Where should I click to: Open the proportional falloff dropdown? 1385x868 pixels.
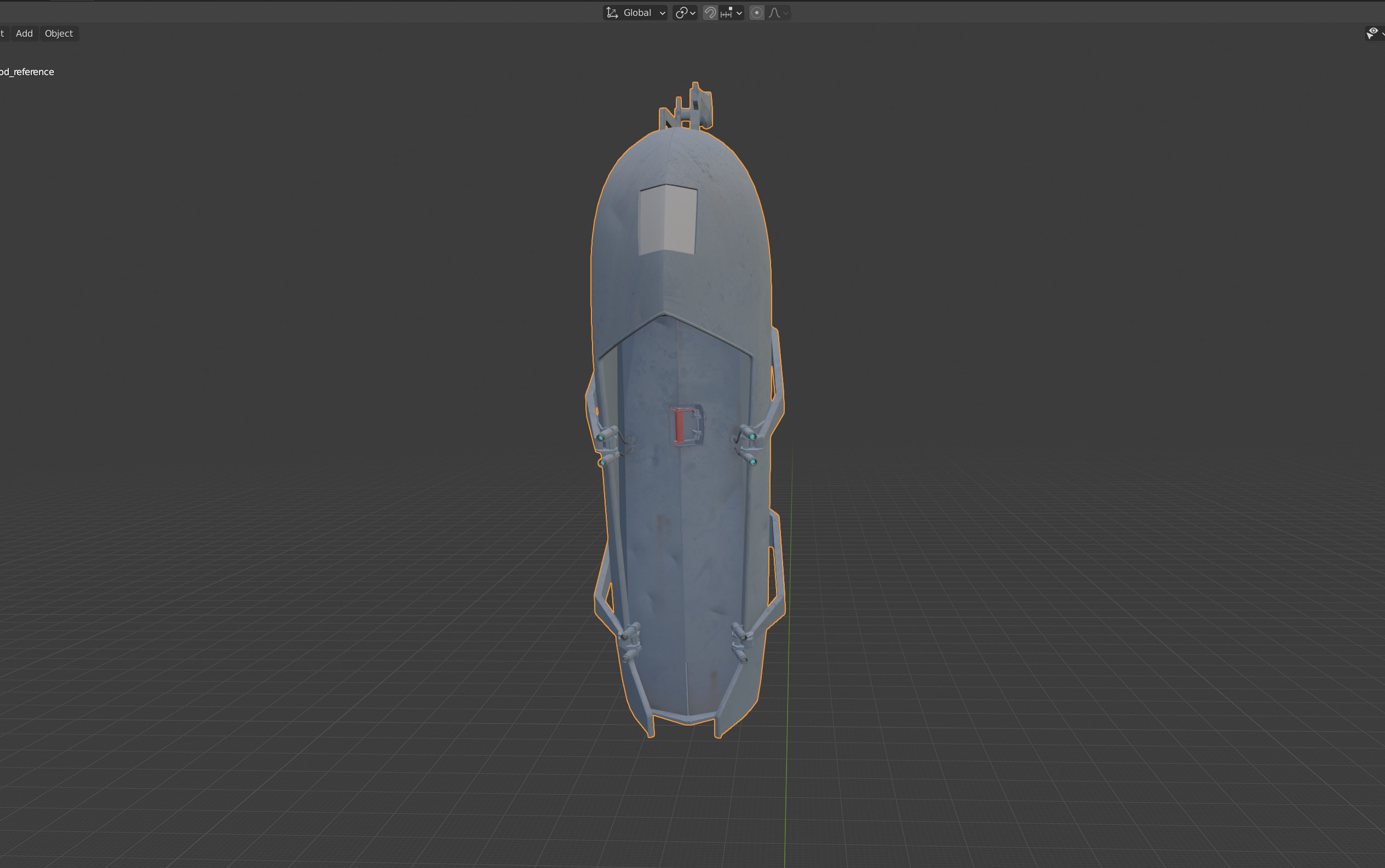(787, 13)
